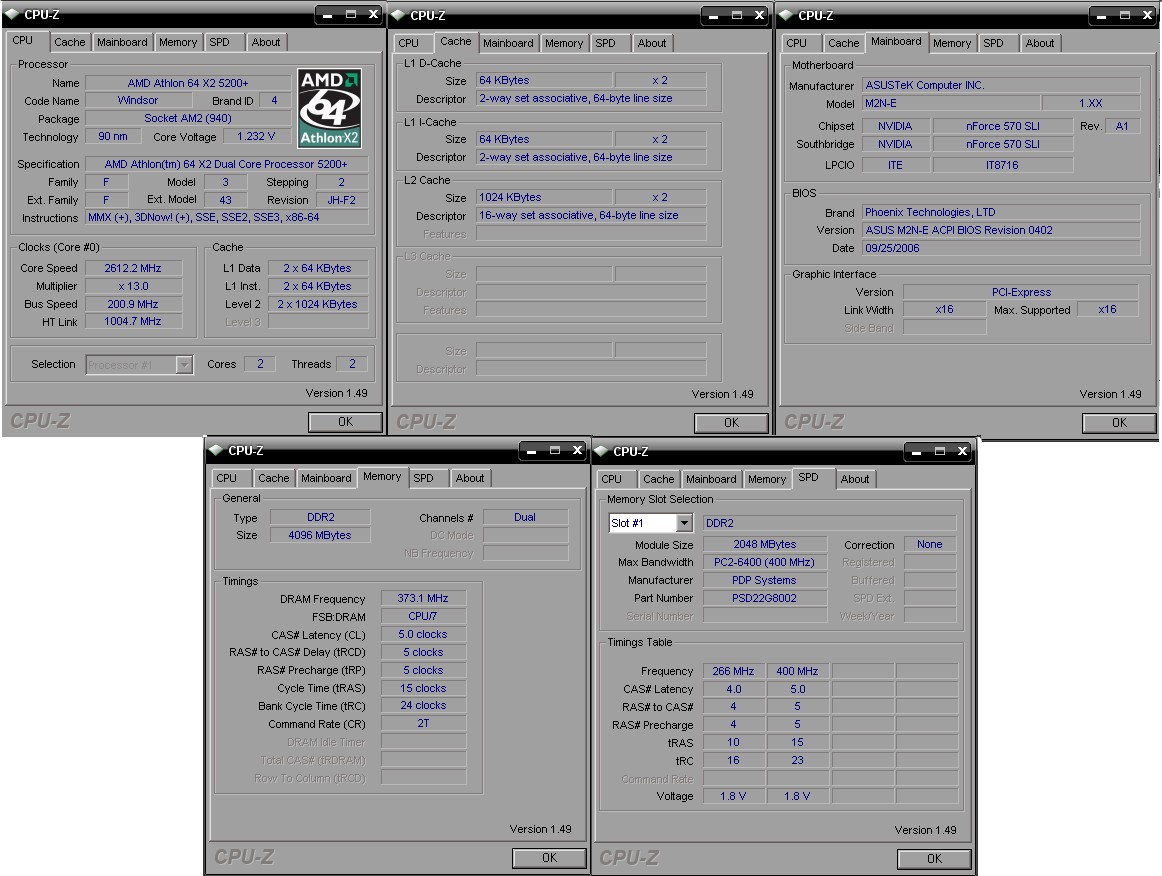Click max bandwidth 'PC2-6400 (400 MHz)'
Image resolution: width=1162 pixels, height=876 pixels.
765,562
